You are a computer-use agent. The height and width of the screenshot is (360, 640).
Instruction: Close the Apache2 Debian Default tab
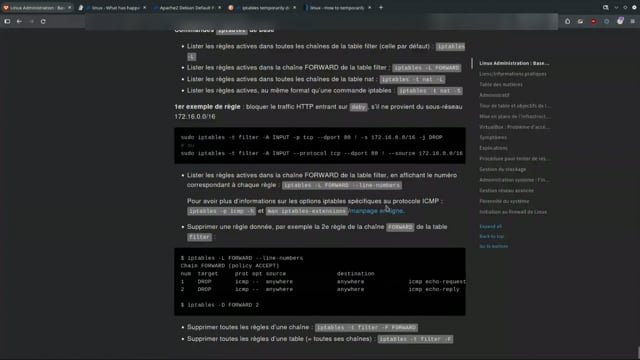(x=220, y=7)
